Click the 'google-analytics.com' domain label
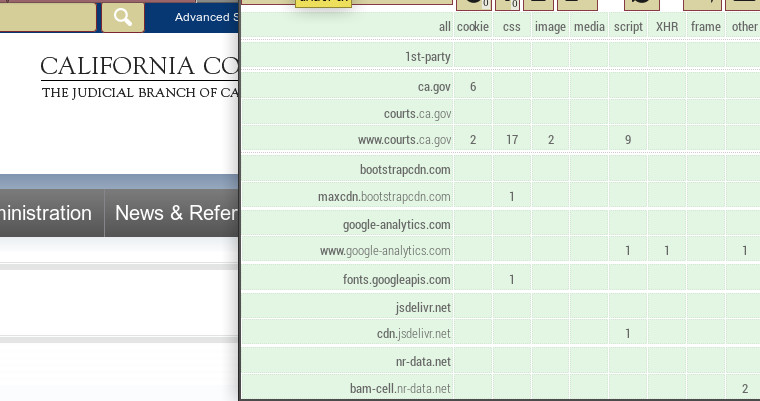Image resolution: width=760 pixels, height=401 pixels. [x=347, y=225]
